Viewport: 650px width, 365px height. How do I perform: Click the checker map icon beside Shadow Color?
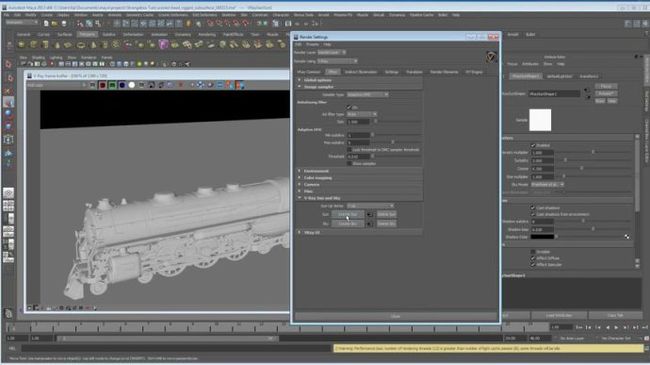(626, 236)
